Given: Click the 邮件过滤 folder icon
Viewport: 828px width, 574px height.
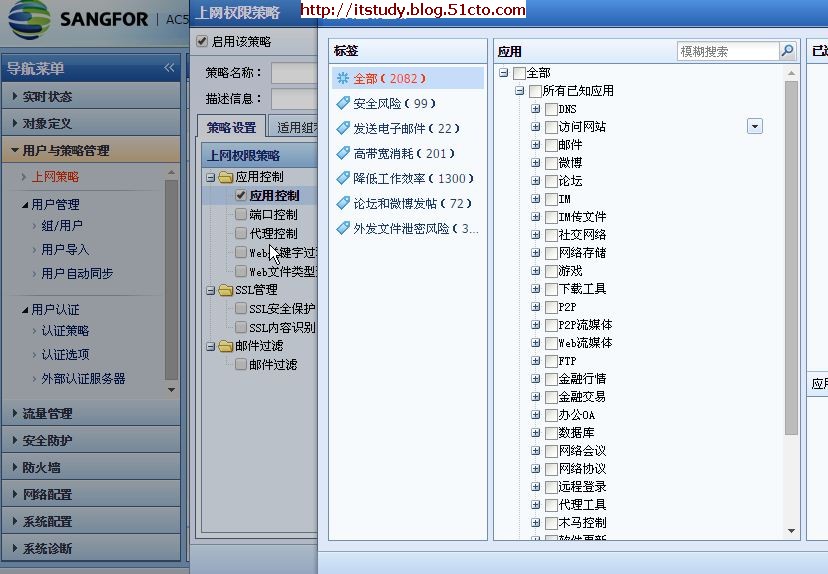Looking at the screenshot, I should pyautogui.click(x=225, y=346).
